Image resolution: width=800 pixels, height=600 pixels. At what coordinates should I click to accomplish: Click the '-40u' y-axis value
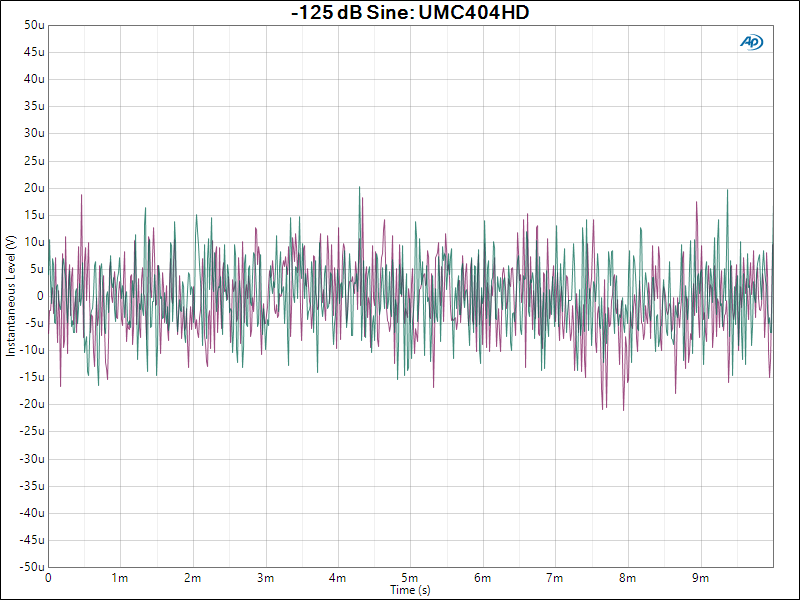pos(32,513)
